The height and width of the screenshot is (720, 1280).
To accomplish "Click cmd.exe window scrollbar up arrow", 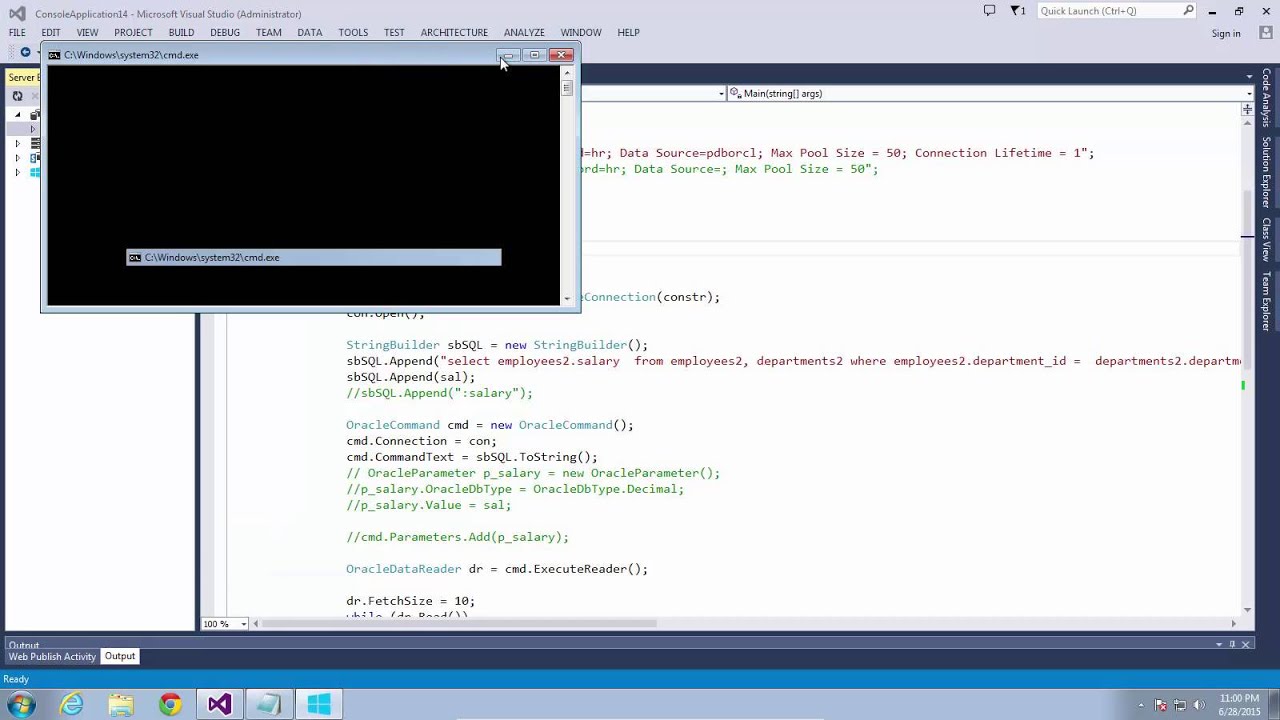I will 567,72.
